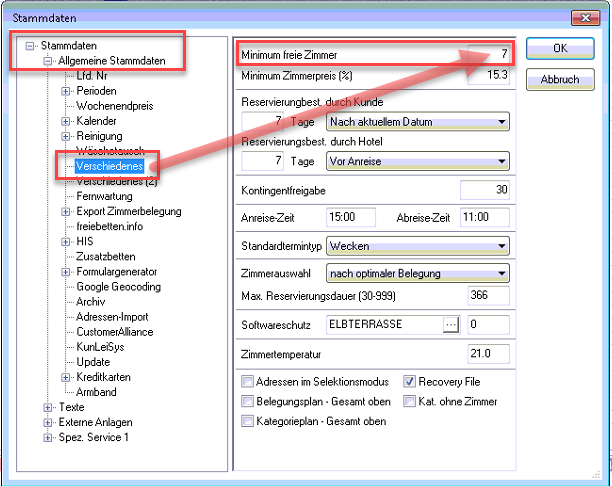Select Formulargenerator label in tree
612x486 pixels.
point(117,272)
